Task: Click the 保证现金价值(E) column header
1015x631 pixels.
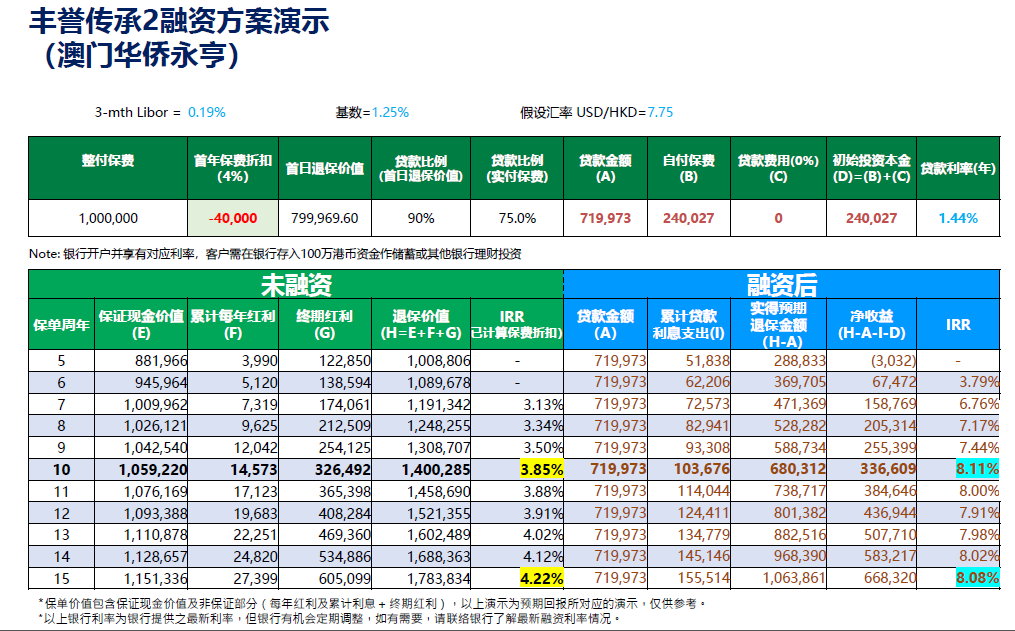Action: pos(141,325)
